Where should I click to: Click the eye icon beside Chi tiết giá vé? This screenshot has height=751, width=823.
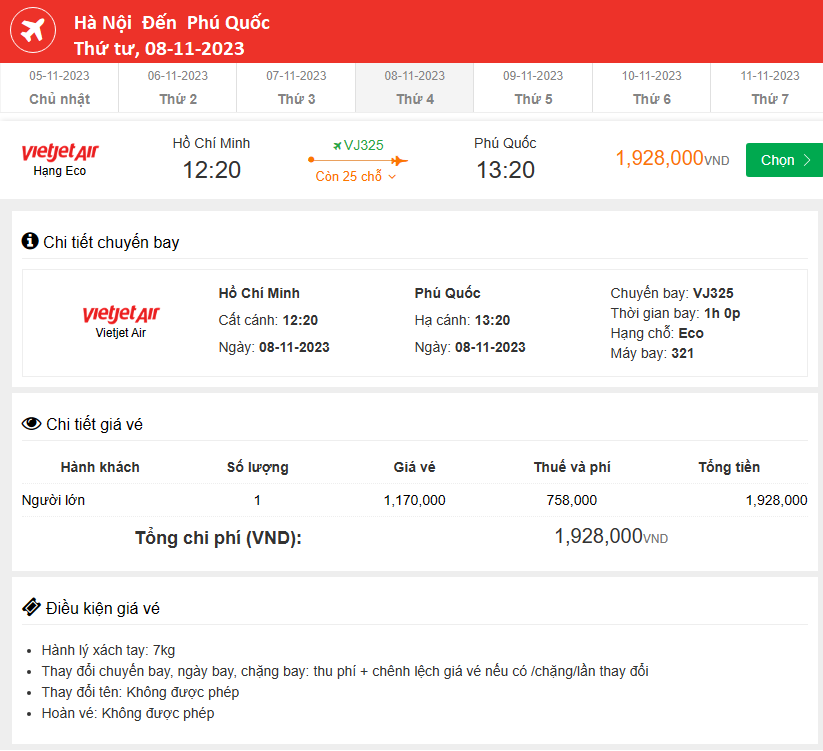coord(31,423)
